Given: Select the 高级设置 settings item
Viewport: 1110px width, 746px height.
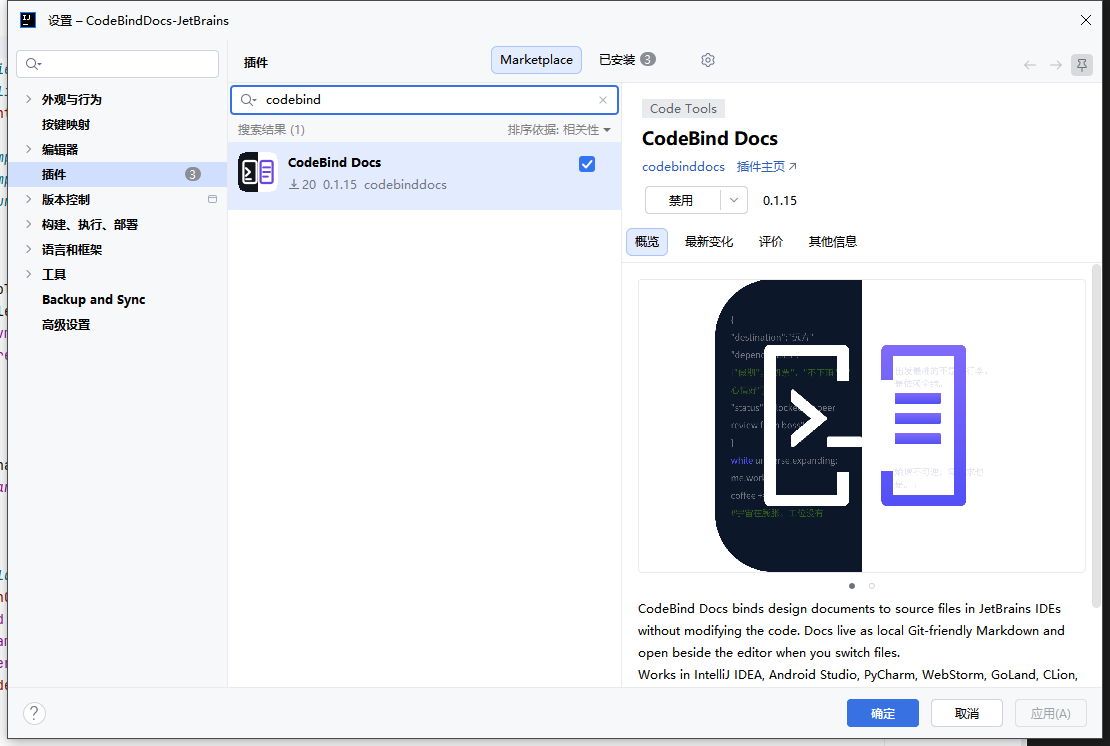Looking at the screenshot, I should (66, 325).
